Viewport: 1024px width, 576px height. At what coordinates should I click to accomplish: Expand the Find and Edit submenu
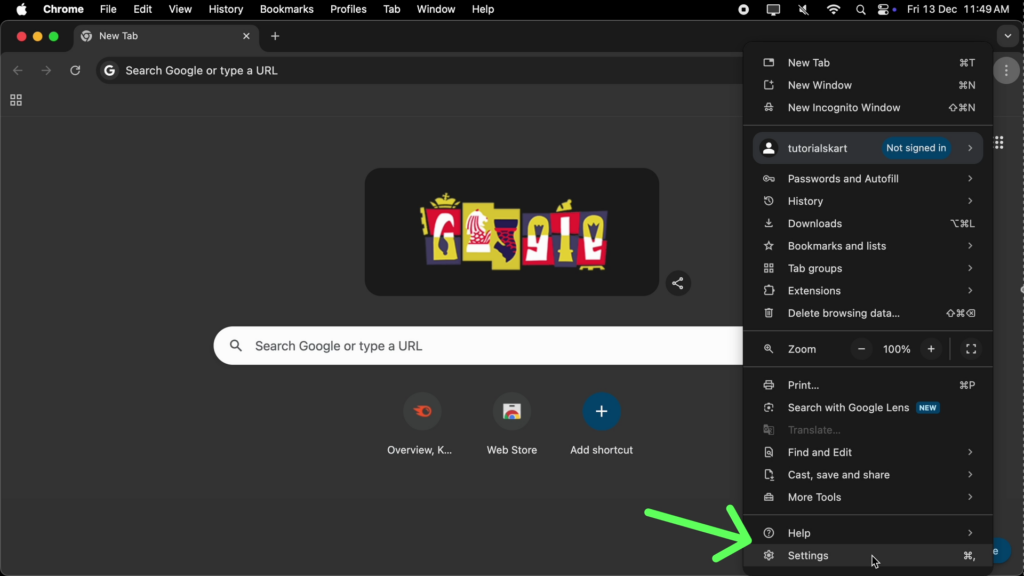(868, 453)
